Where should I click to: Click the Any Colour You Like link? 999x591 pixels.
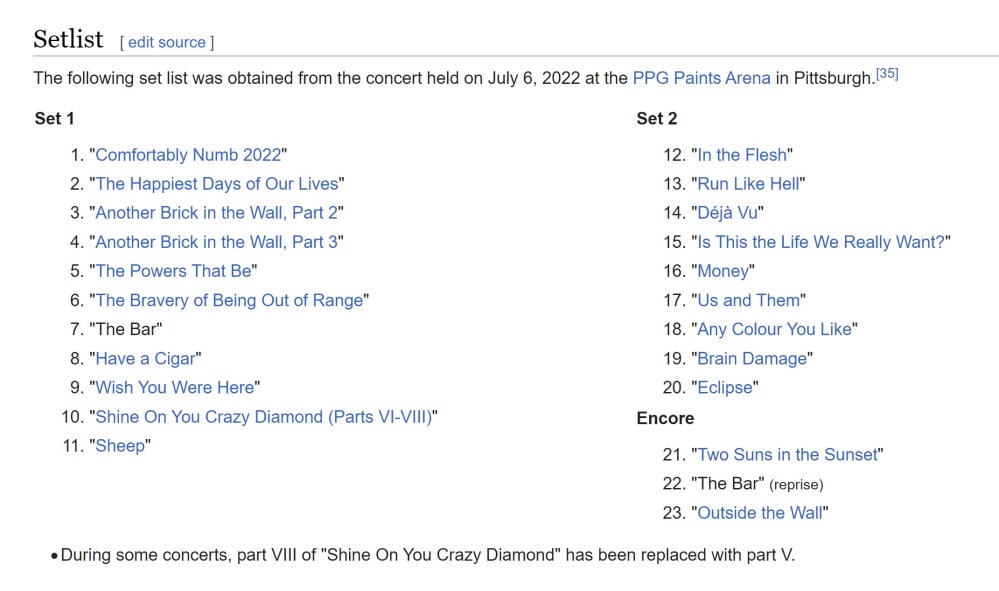coord(774,329)
